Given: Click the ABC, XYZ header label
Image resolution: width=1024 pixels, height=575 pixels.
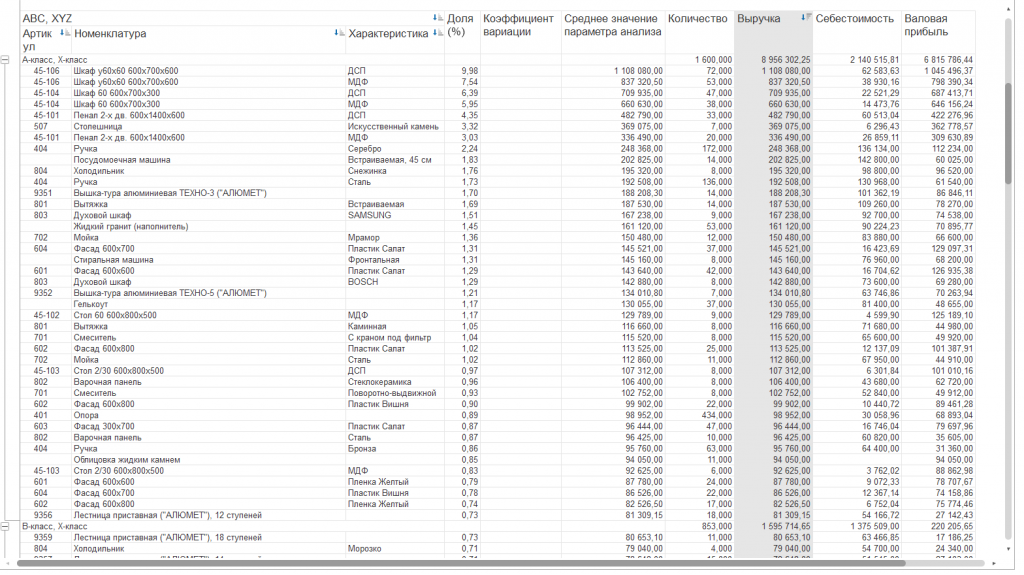Looking at the screenshot, I should [47, 18].
